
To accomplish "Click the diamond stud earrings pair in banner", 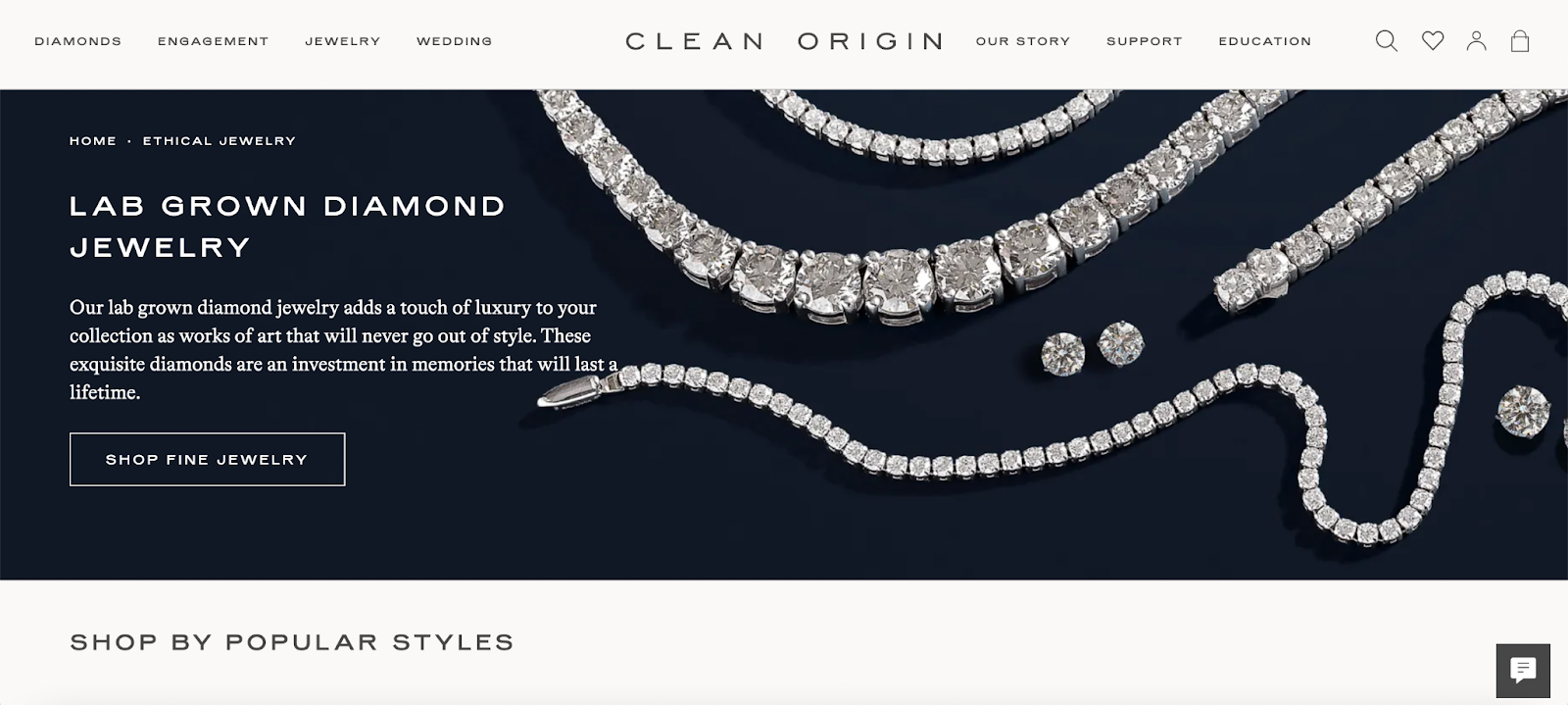I will click(1092, 349).
